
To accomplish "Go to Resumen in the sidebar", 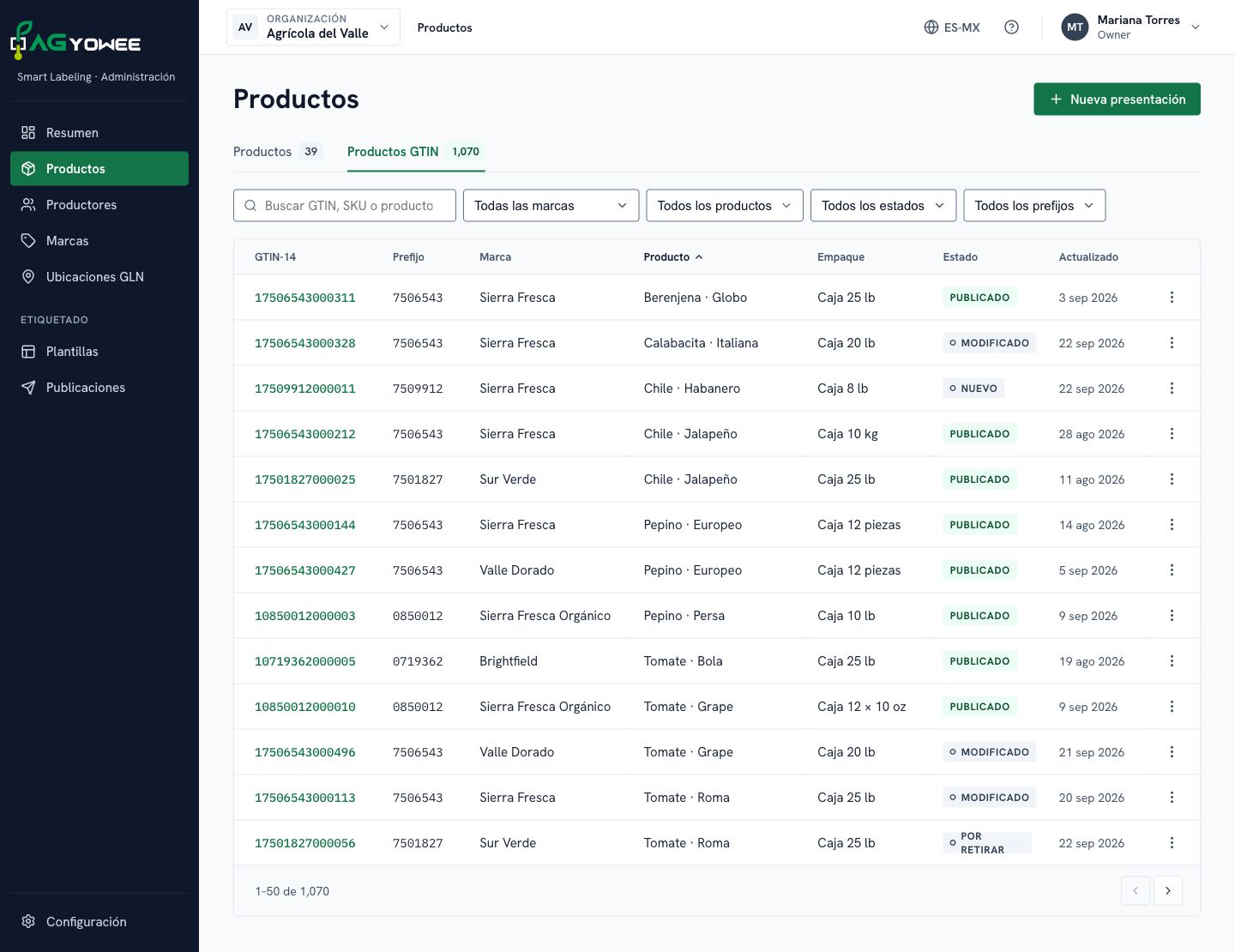I will [x=99, y=133].
